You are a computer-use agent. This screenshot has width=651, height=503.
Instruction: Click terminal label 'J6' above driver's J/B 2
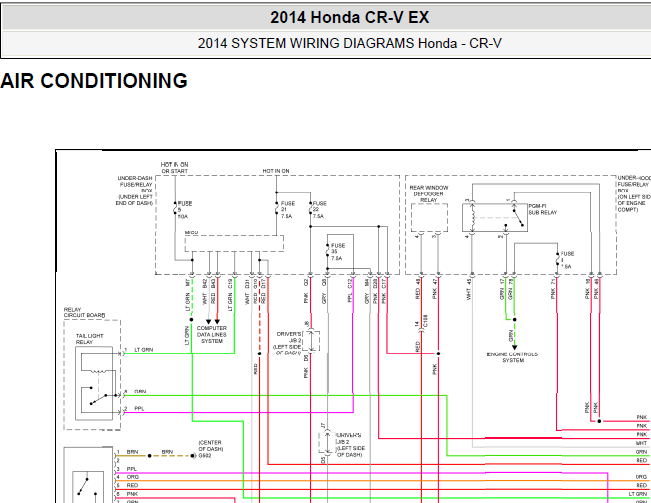307,324
